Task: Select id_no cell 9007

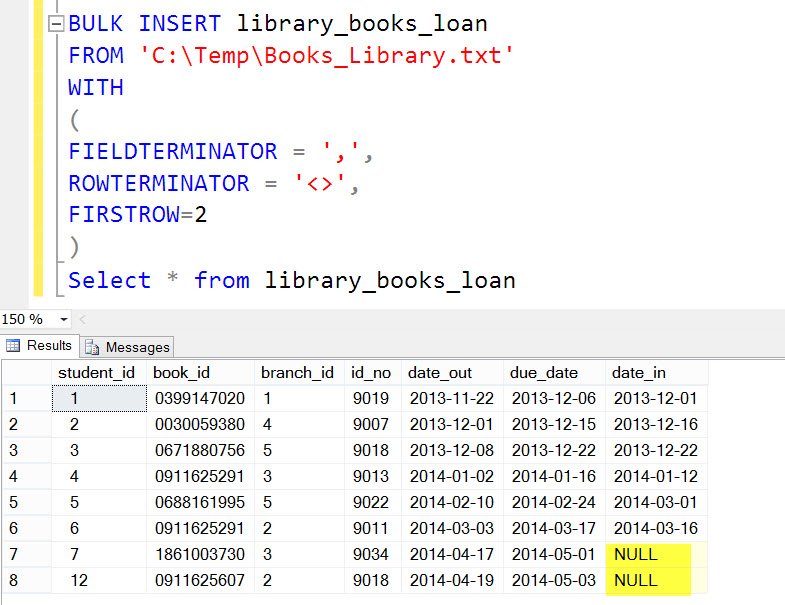Action: pyautogui.click(x=372, y=425)
